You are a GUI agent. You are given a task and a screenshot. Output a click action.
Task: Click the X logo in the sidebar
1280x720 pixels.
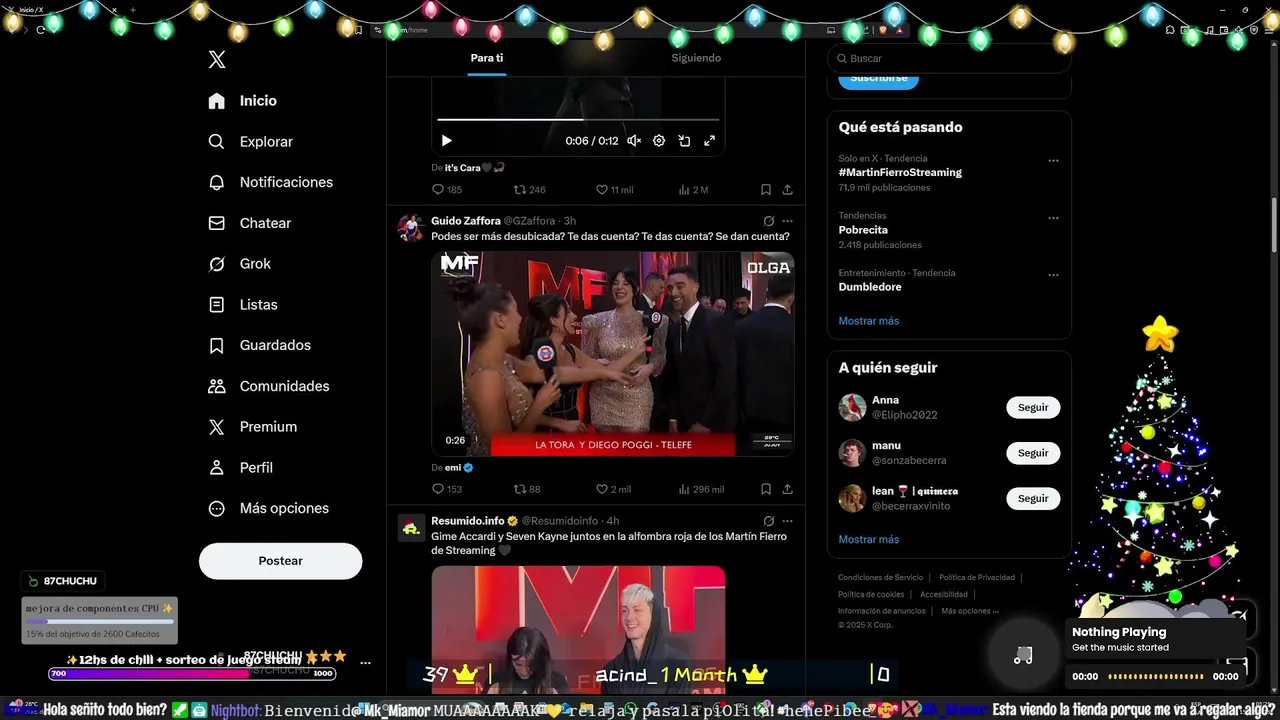pyautogui.click(x=217, y=60)
